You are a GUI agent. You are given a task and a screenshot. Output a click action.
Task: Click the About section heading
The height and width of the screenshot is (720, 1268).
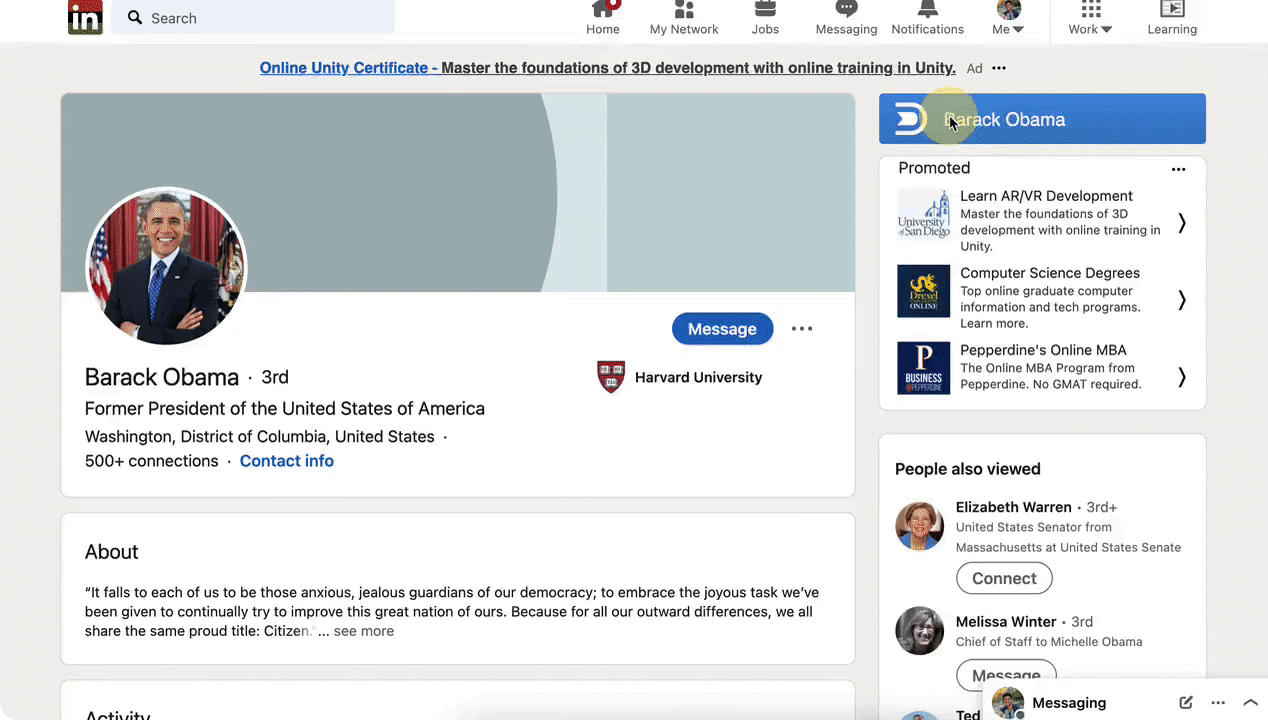(112, 552)
